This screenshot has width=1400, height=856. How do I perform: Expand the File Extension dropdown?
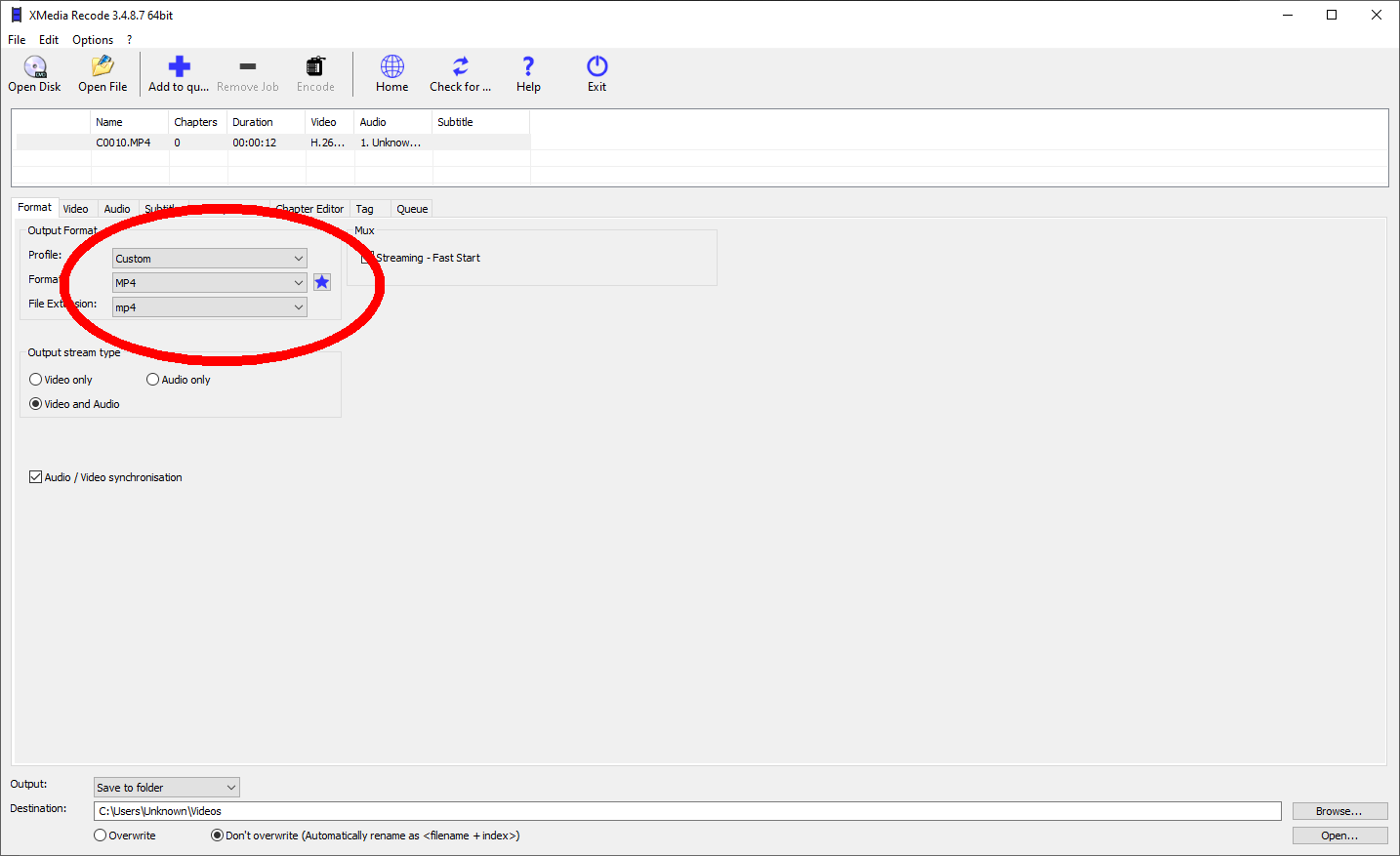tap(210, 307)
